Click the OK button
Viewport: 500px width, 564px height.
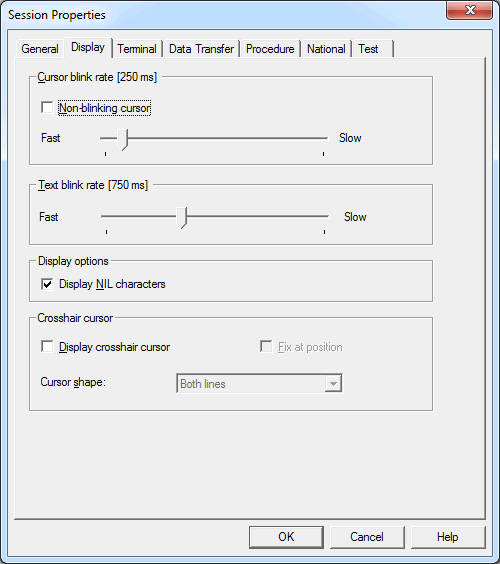pyautogui.click(x=286, y=537)
